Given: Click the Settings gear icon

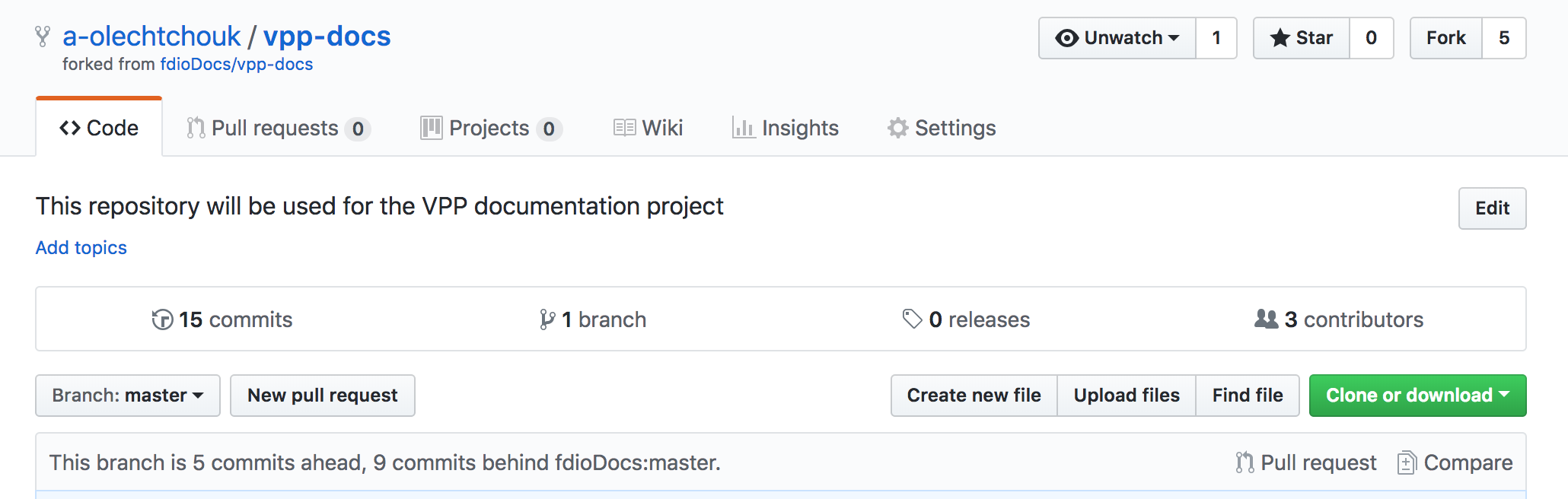Looking at the screenshot, I should pyautogui.click(x=898, y=128).
